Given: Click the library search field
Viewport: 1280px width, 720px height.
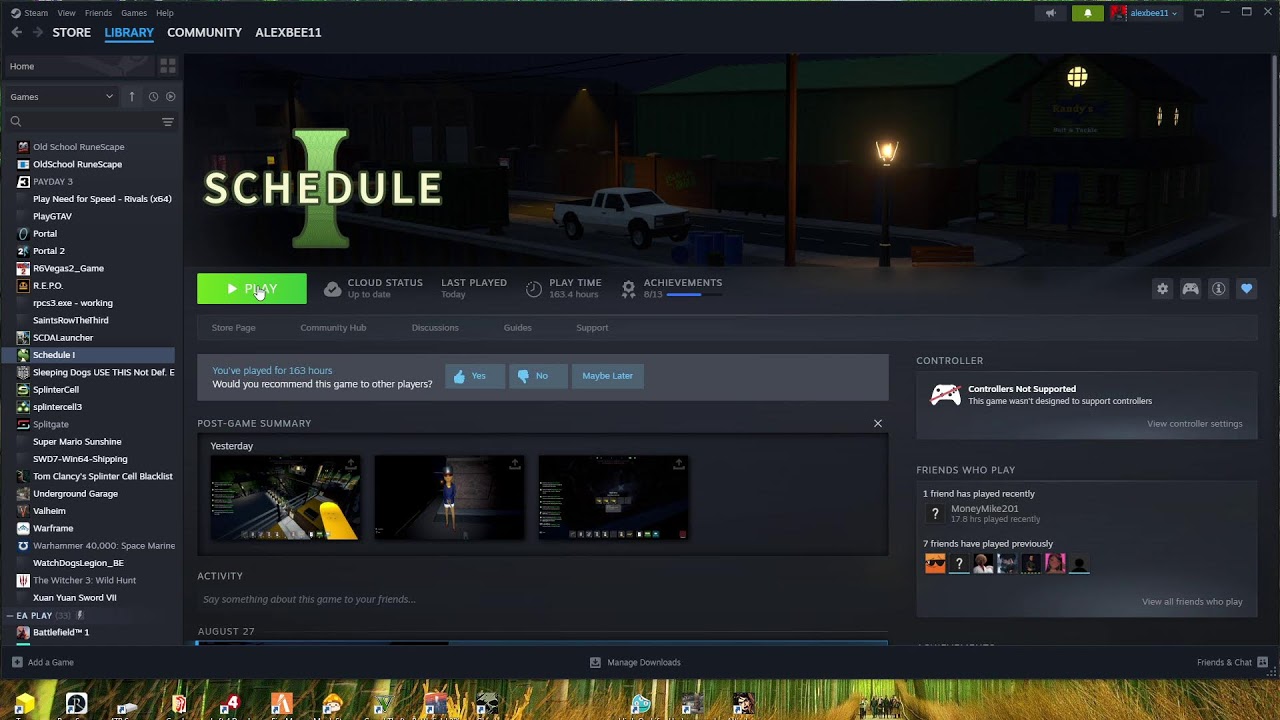Looking at the screenshot, I should [80, 121].
